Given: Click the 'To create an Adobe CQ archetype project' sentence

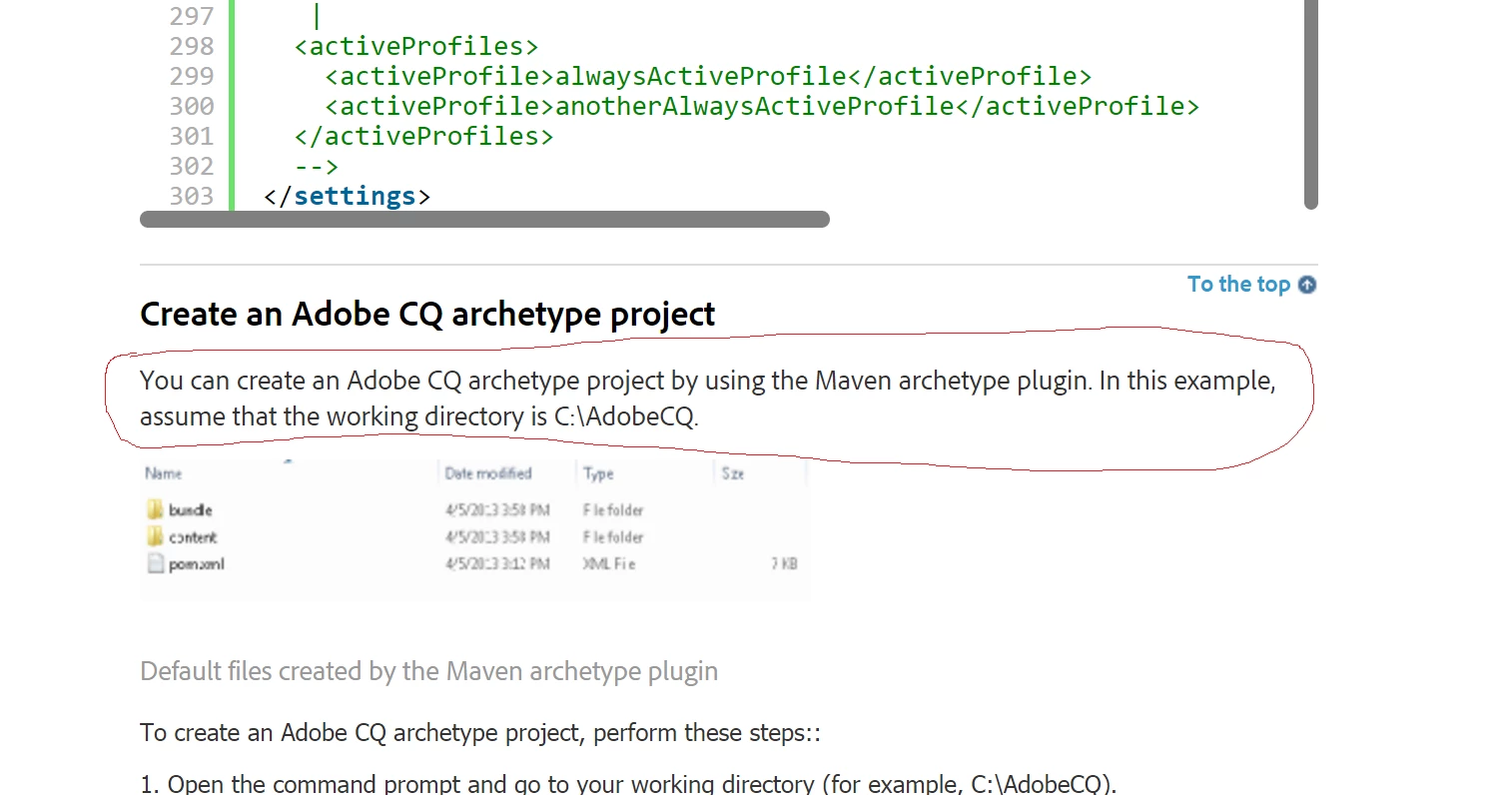Looking at the screenshot, I should [480, 733].
